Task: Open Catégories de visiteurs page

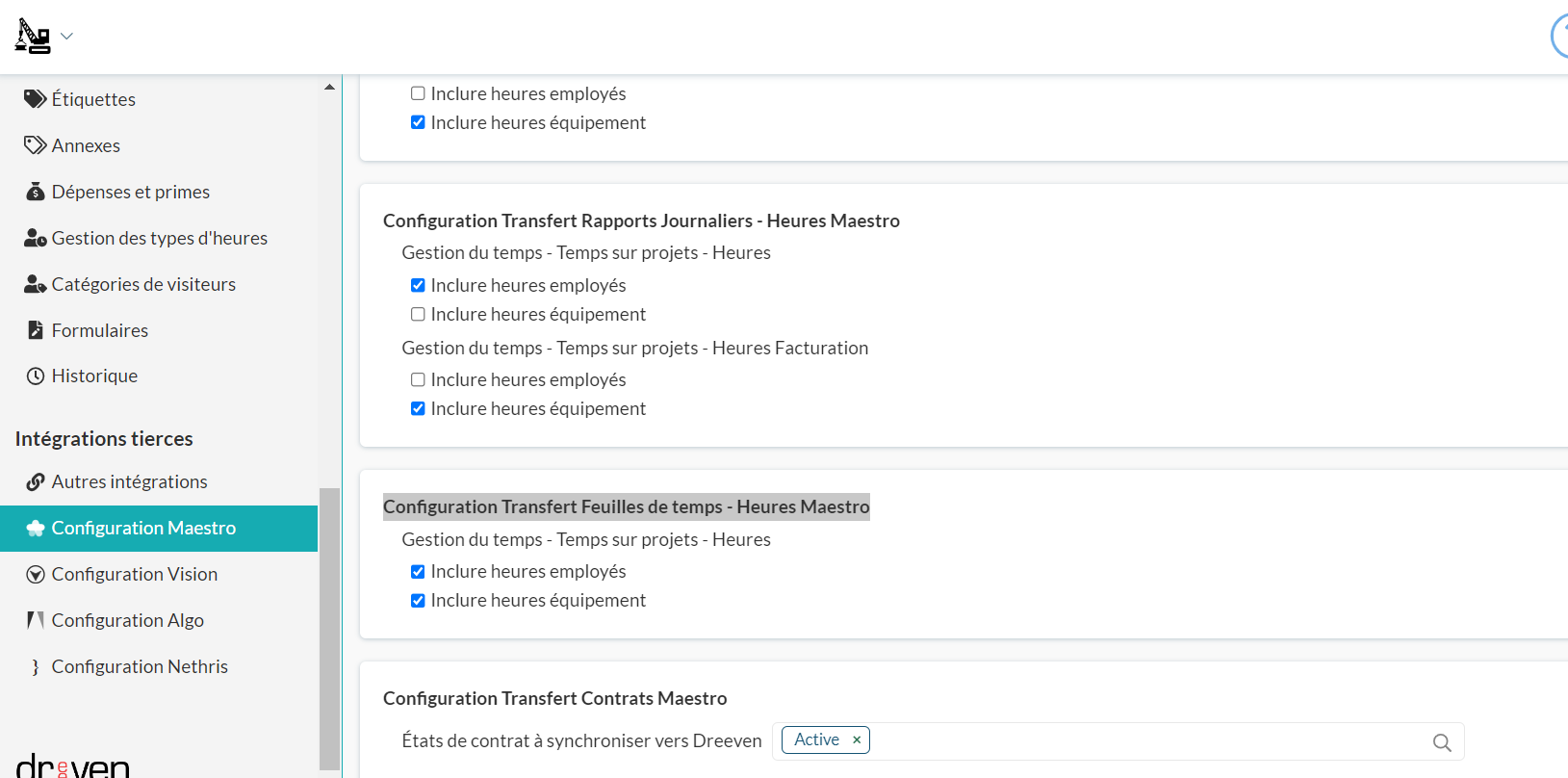Action: click(159, 284)
